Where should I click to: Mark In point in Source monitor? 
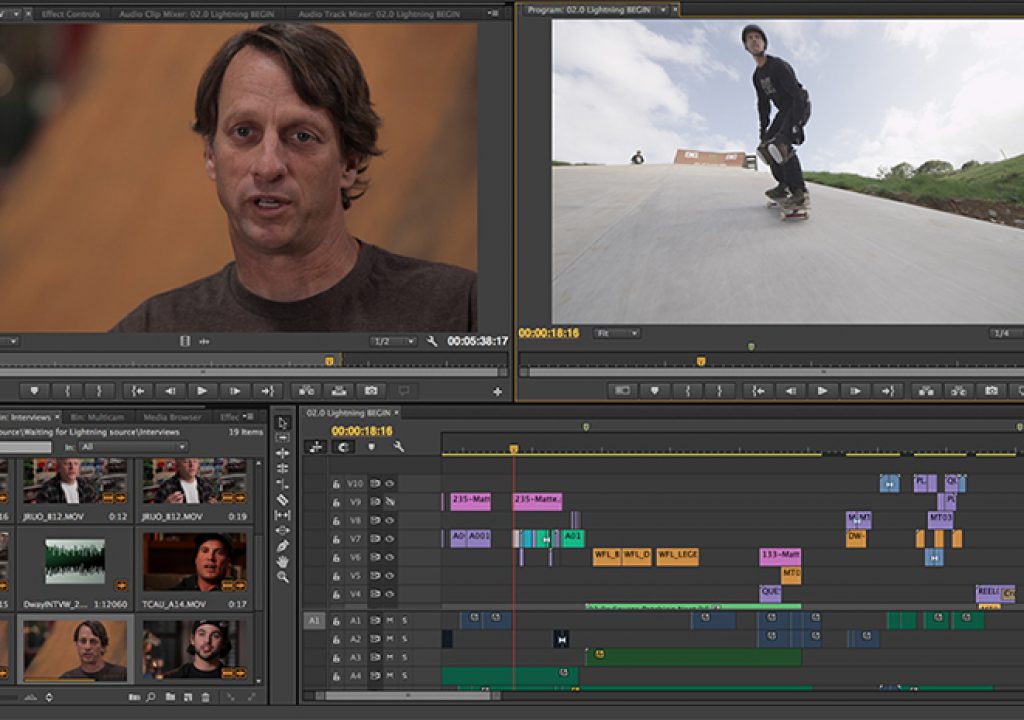tap(67, 391)
